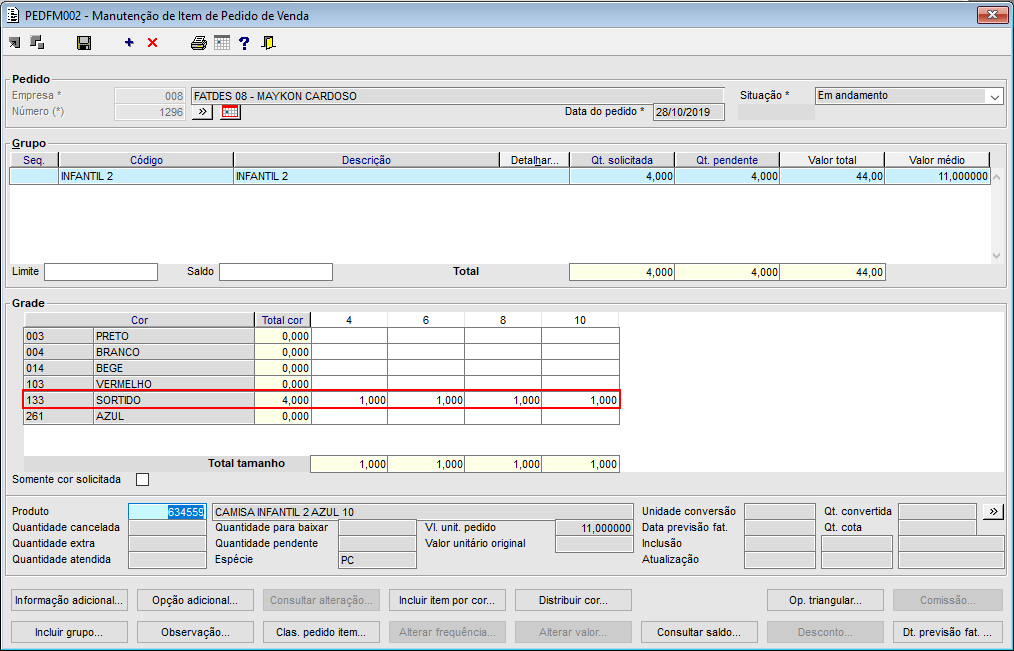The height and width of the screenshot is (651, 1014).
Task: Toggle the Somente cor solicitada checkbox
Action: pyautogui.click(x=142, y=479)
